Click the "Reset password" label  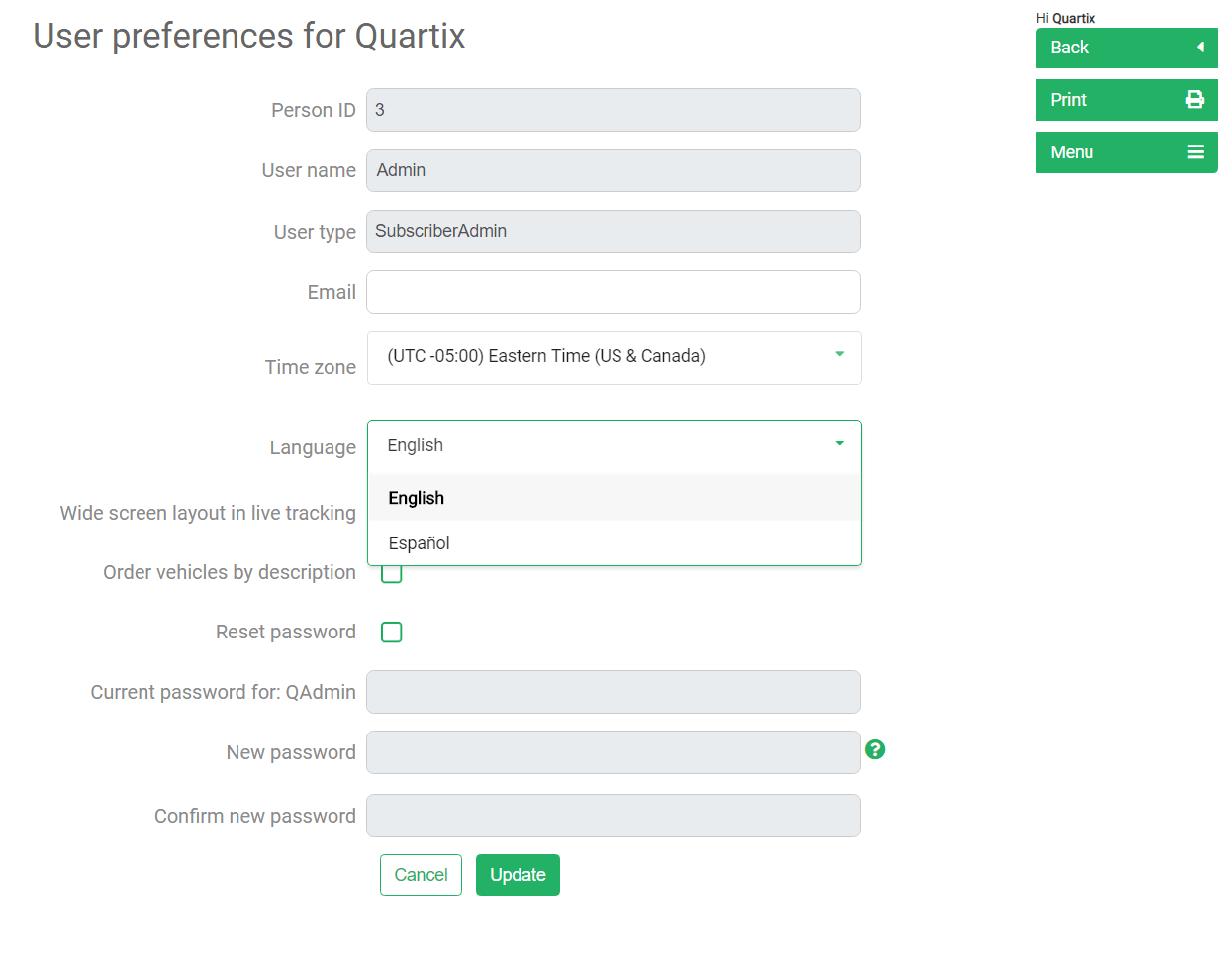click(x=286, y=632)
